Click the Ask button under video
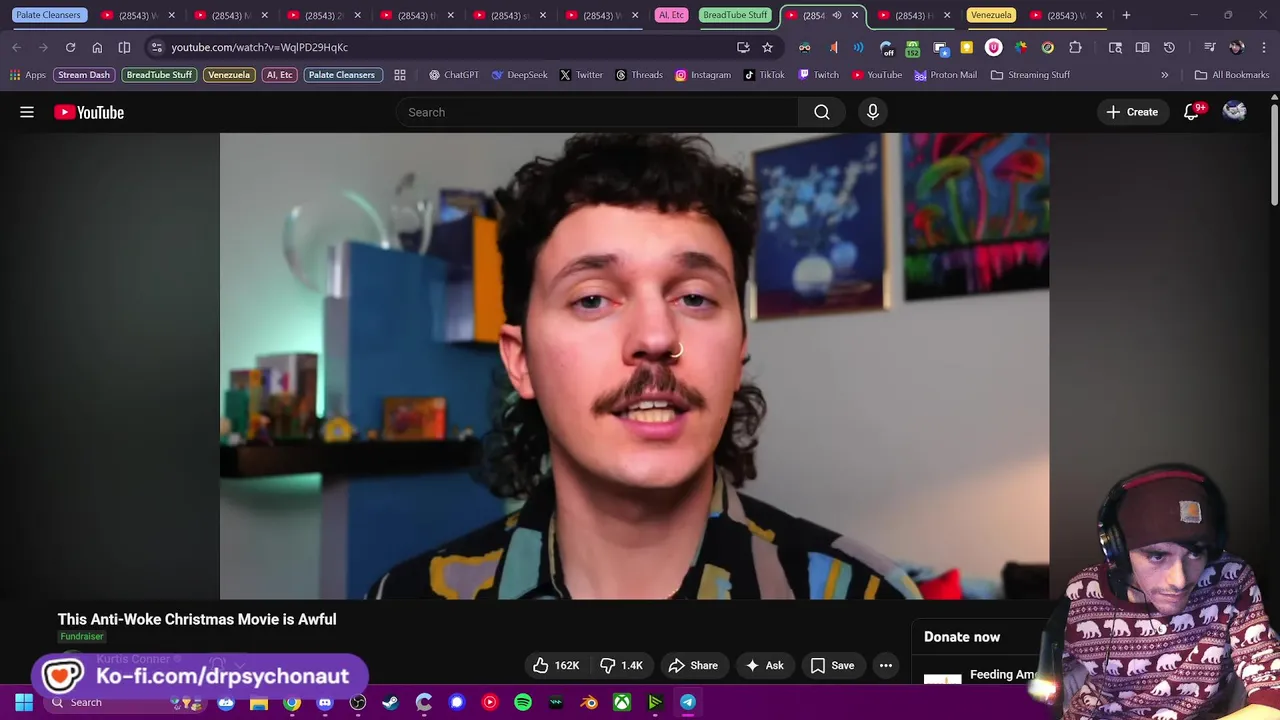Image resolution: width=1280 pixels, height=720 pixels. pyautogui.click(x=764, y=665)
